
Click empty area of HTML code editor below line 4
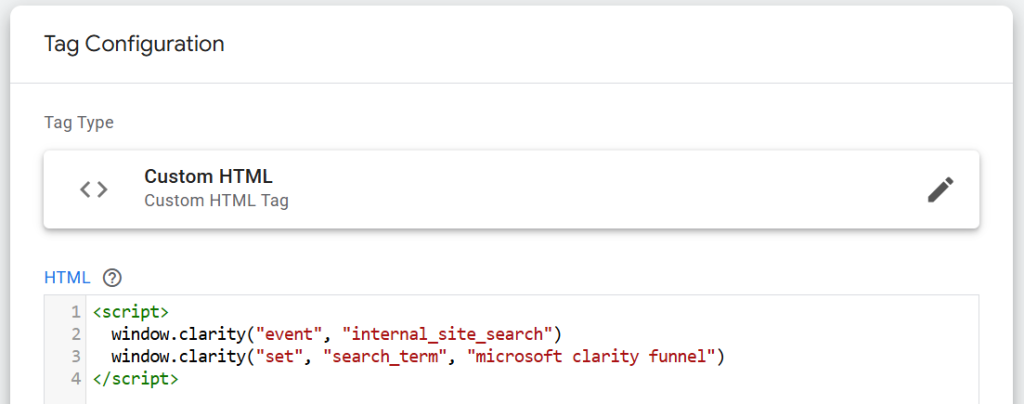[x=532, y=396]
